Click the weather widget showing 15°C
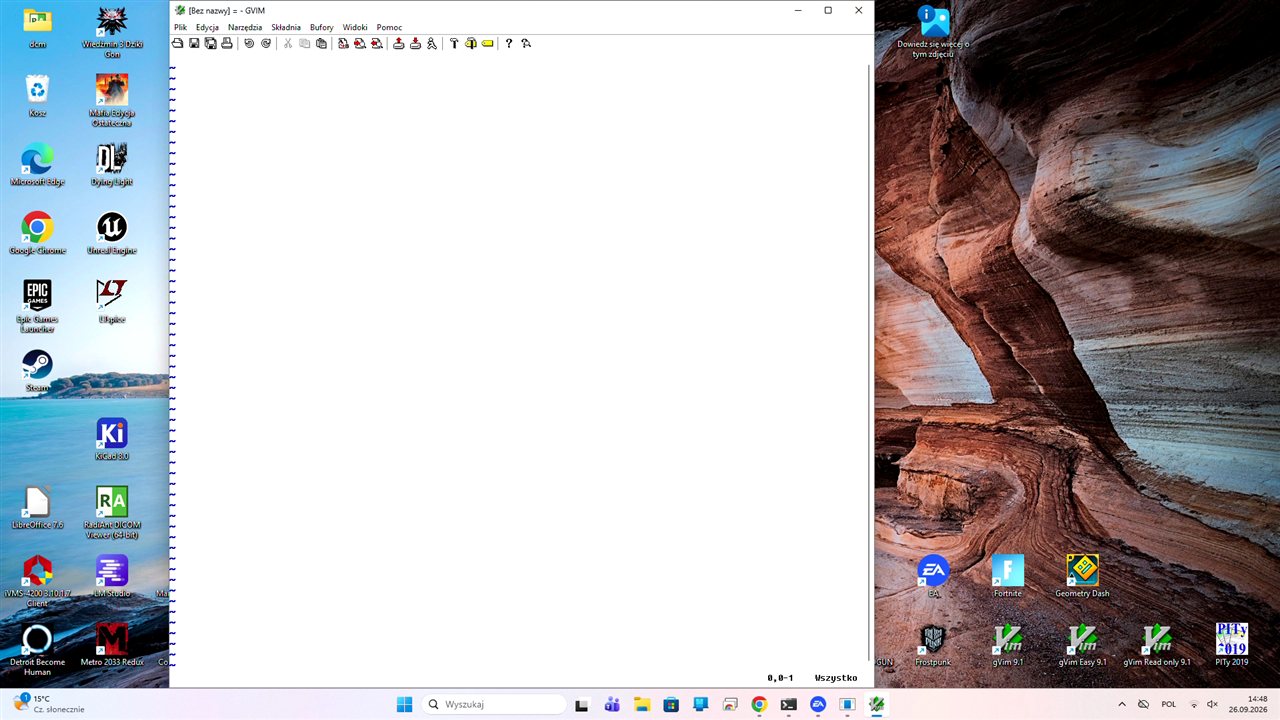Image resolution: width=1280 pixels, height=720 pixels. (x=48, y=704)
